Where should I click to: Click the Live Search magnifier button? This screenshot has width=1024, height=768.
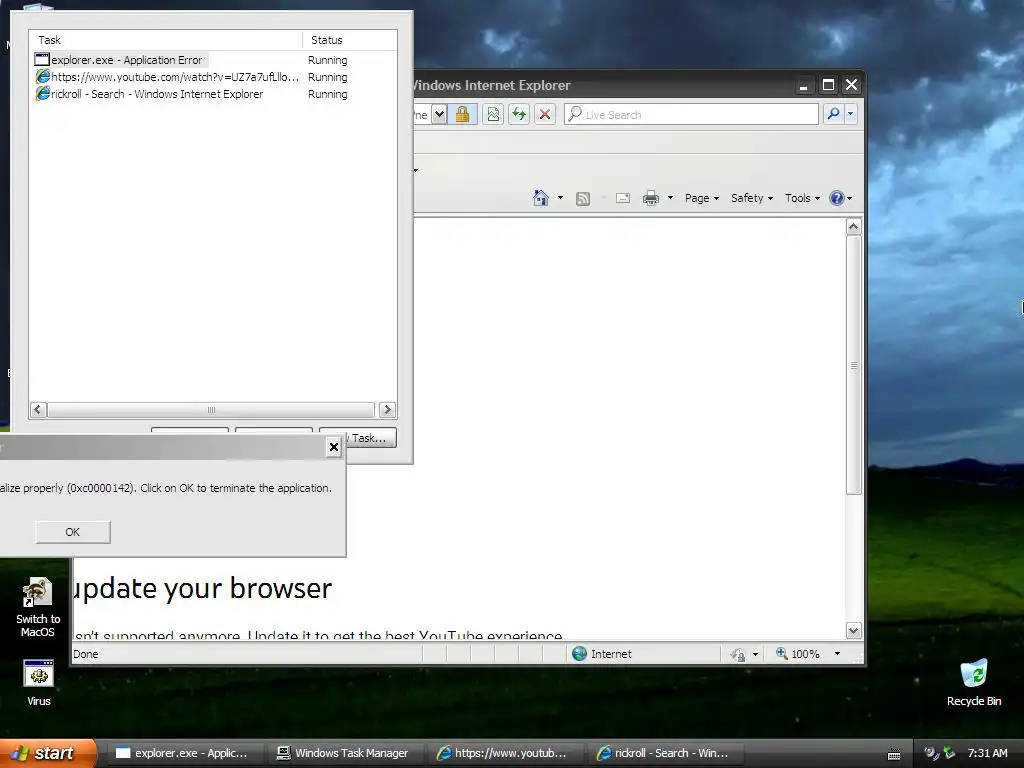coord(833,114)
